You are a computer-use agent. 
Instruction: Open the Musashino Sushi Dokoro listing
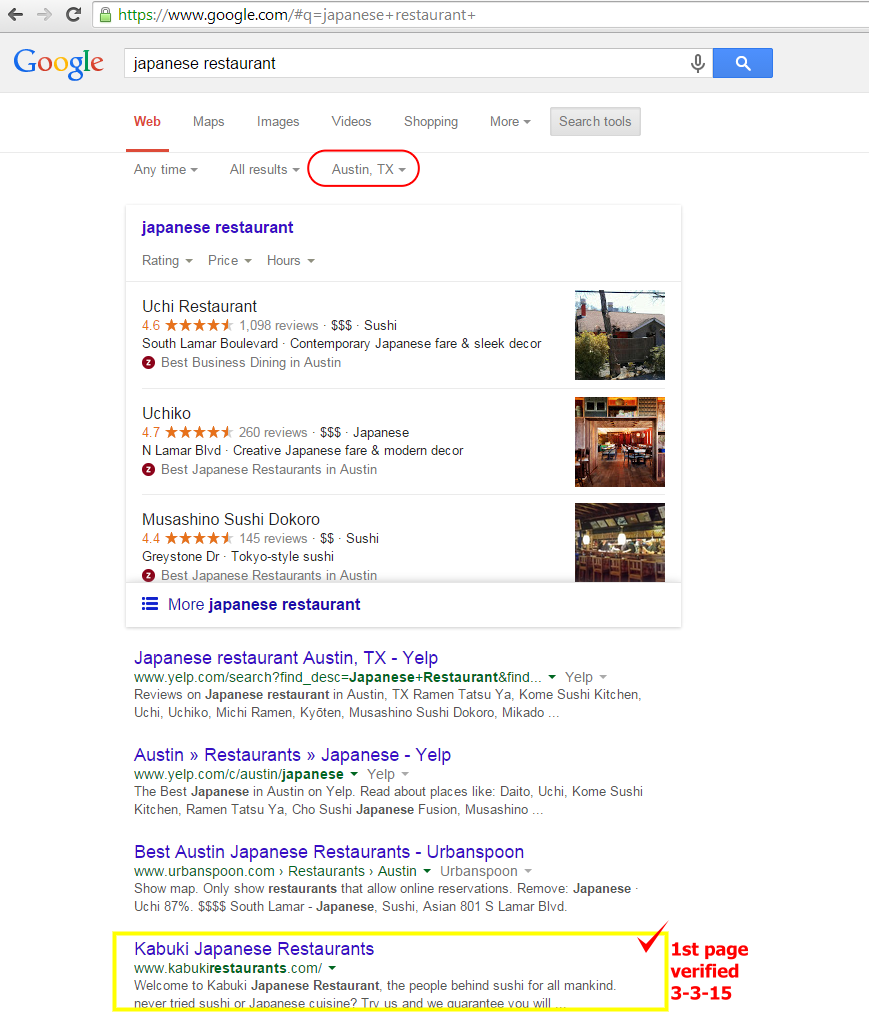coord(231,519)
